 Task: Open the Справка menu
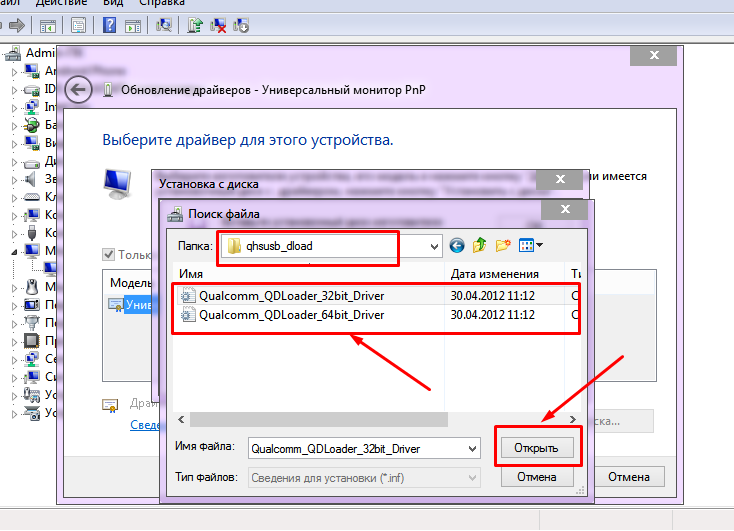(162, 2)
